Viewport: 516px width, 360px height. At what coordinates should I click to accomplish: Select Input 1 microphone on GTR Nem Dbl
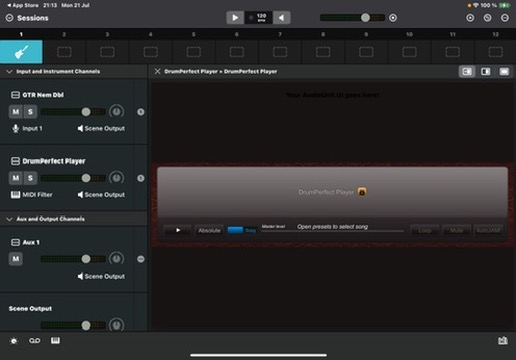click(27, 128)
